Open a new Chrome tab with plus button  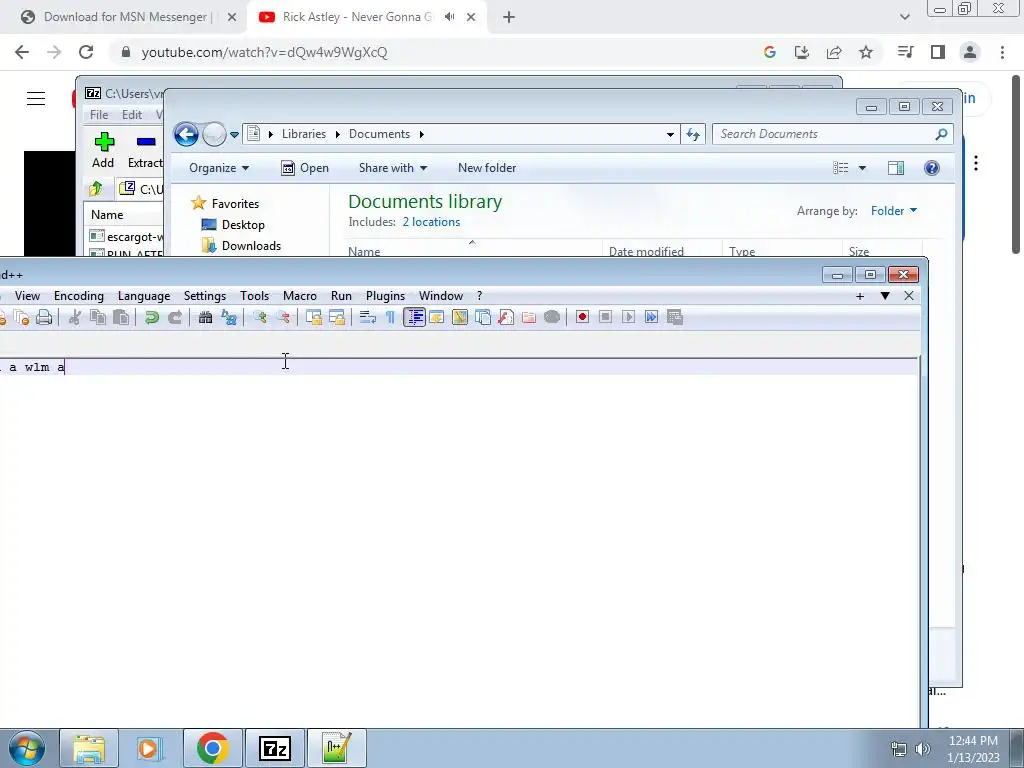tap(509, 17)
